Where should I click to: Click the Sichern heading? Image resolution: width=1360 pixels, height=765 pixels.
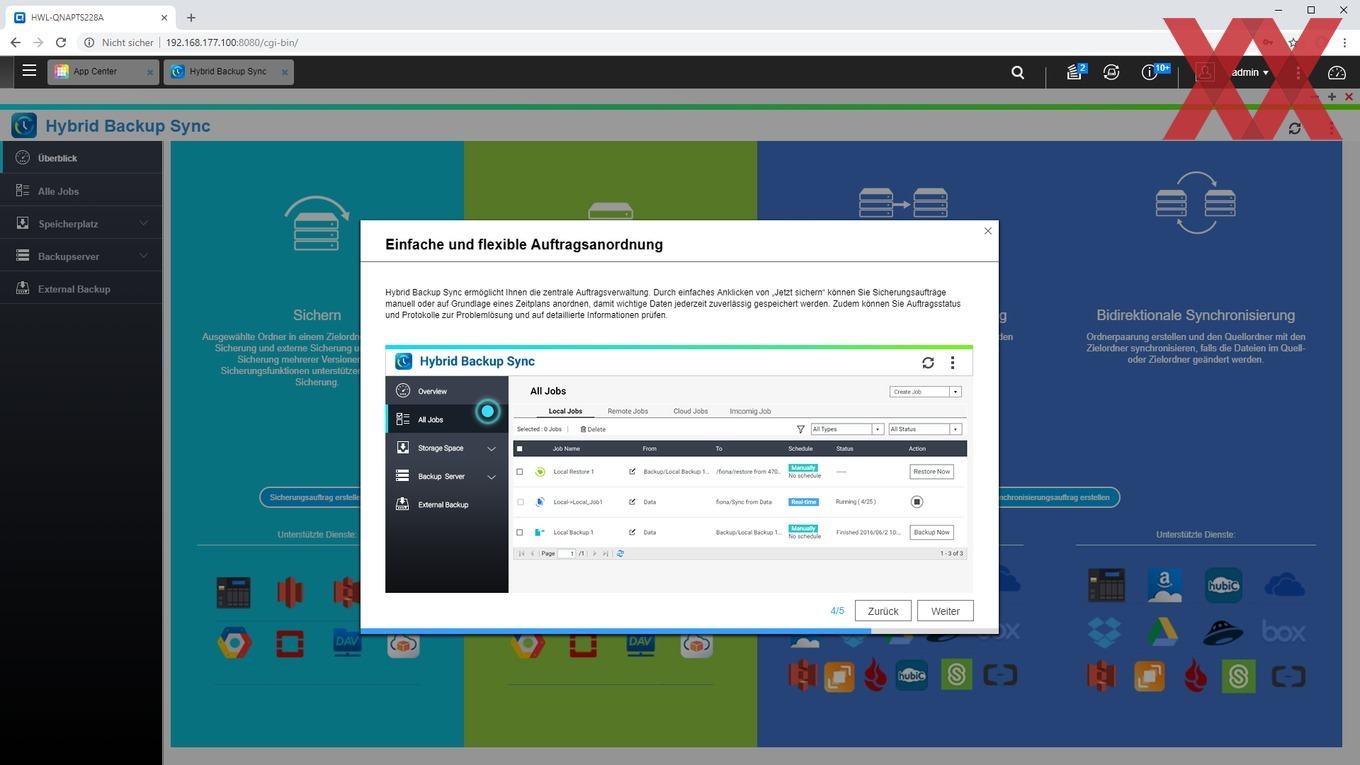(x=317, y=315)
